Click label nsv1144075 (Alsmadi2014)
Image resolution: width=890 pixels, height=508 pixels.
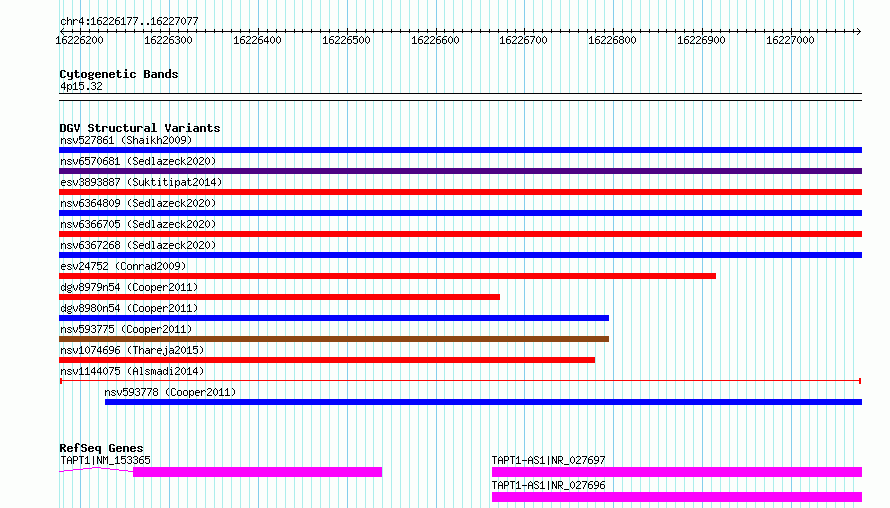(x=132, y=371)
